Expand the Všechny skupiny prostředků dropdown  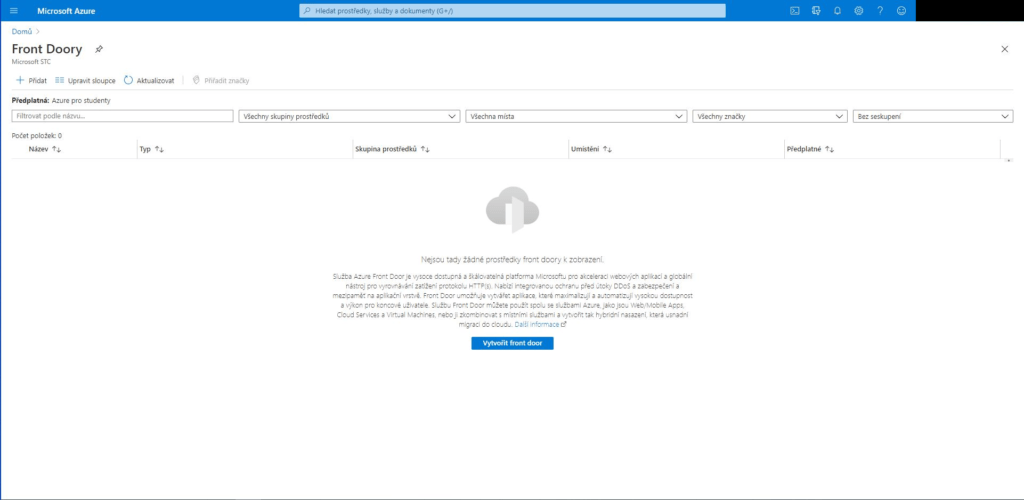349,116
